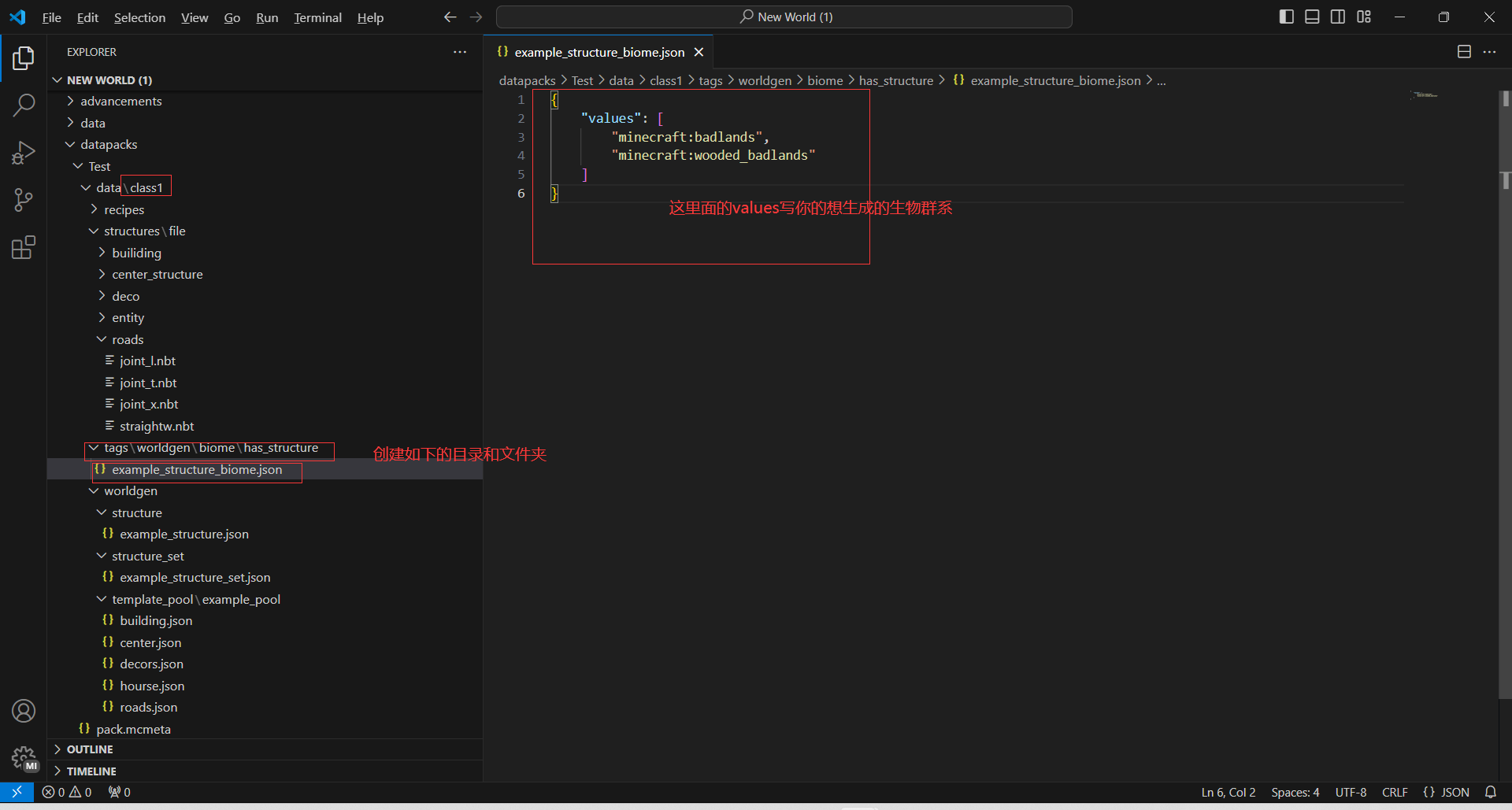
Task: Change CRLF end of line sequence
Action: click(x=1395, y=792)
